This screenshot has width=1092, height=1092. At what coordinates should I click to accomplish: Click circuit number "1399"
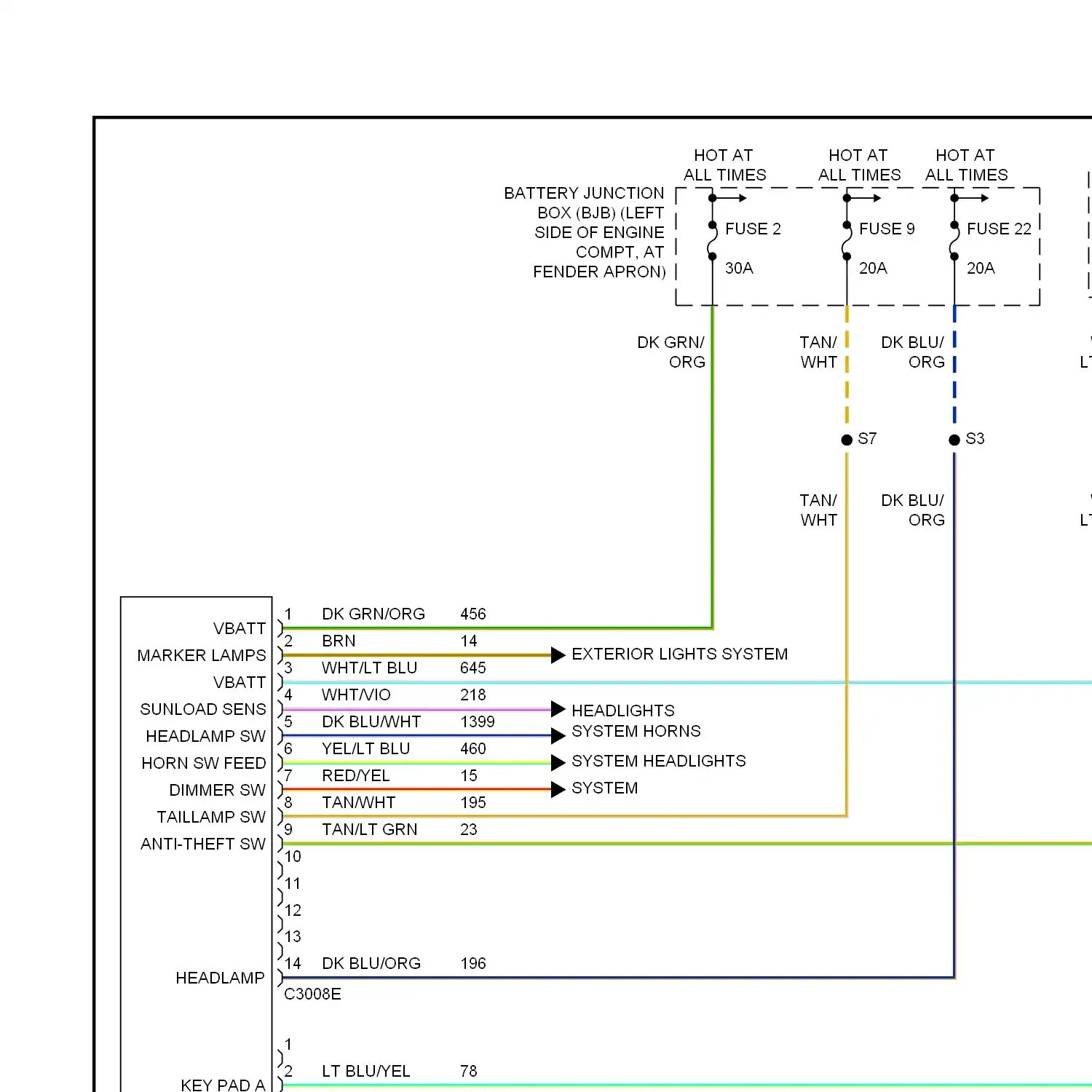click(478, 721)
